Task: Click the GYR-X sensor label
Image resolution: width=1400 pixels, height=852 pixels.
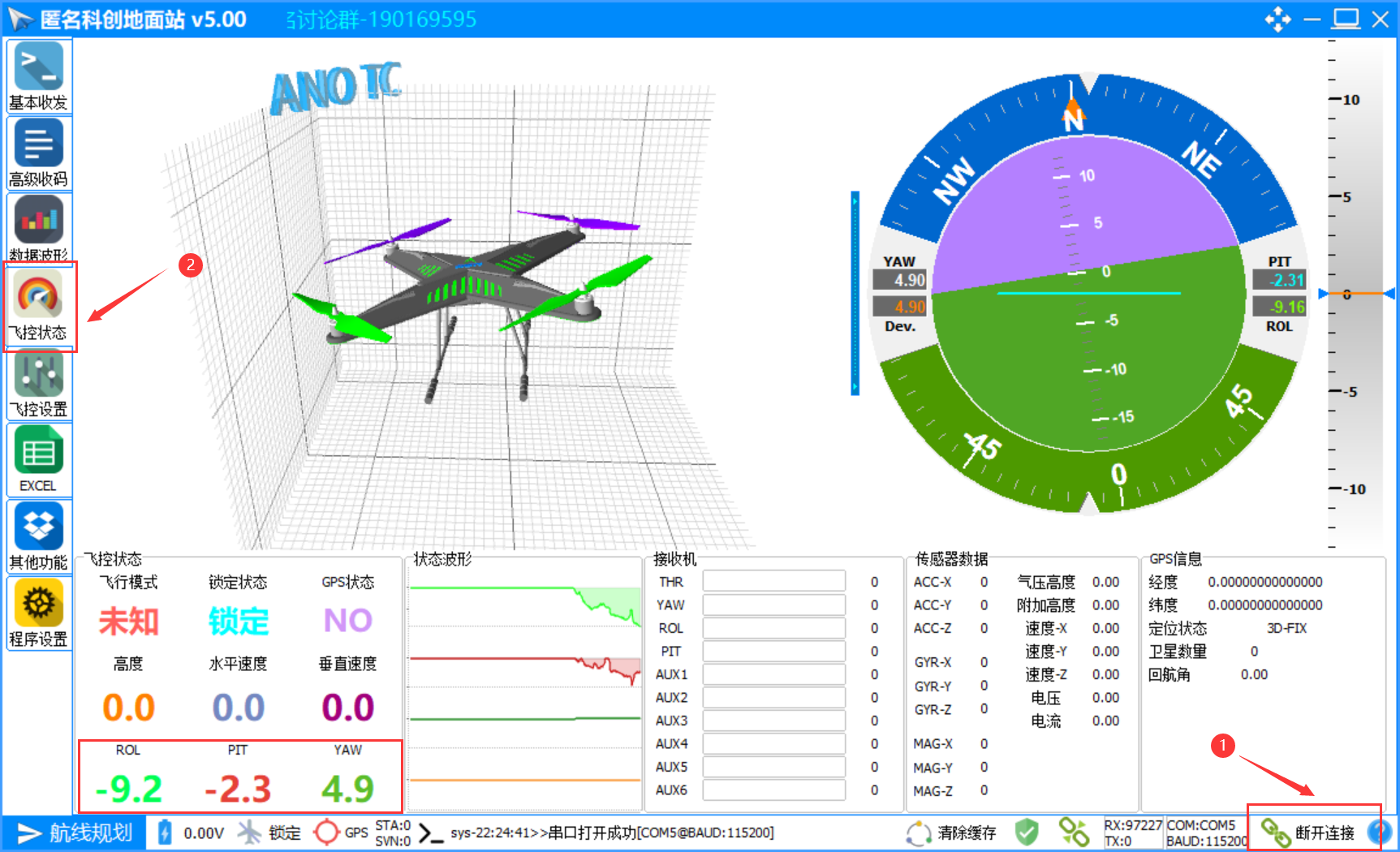Action: click(x=933, y=662)
